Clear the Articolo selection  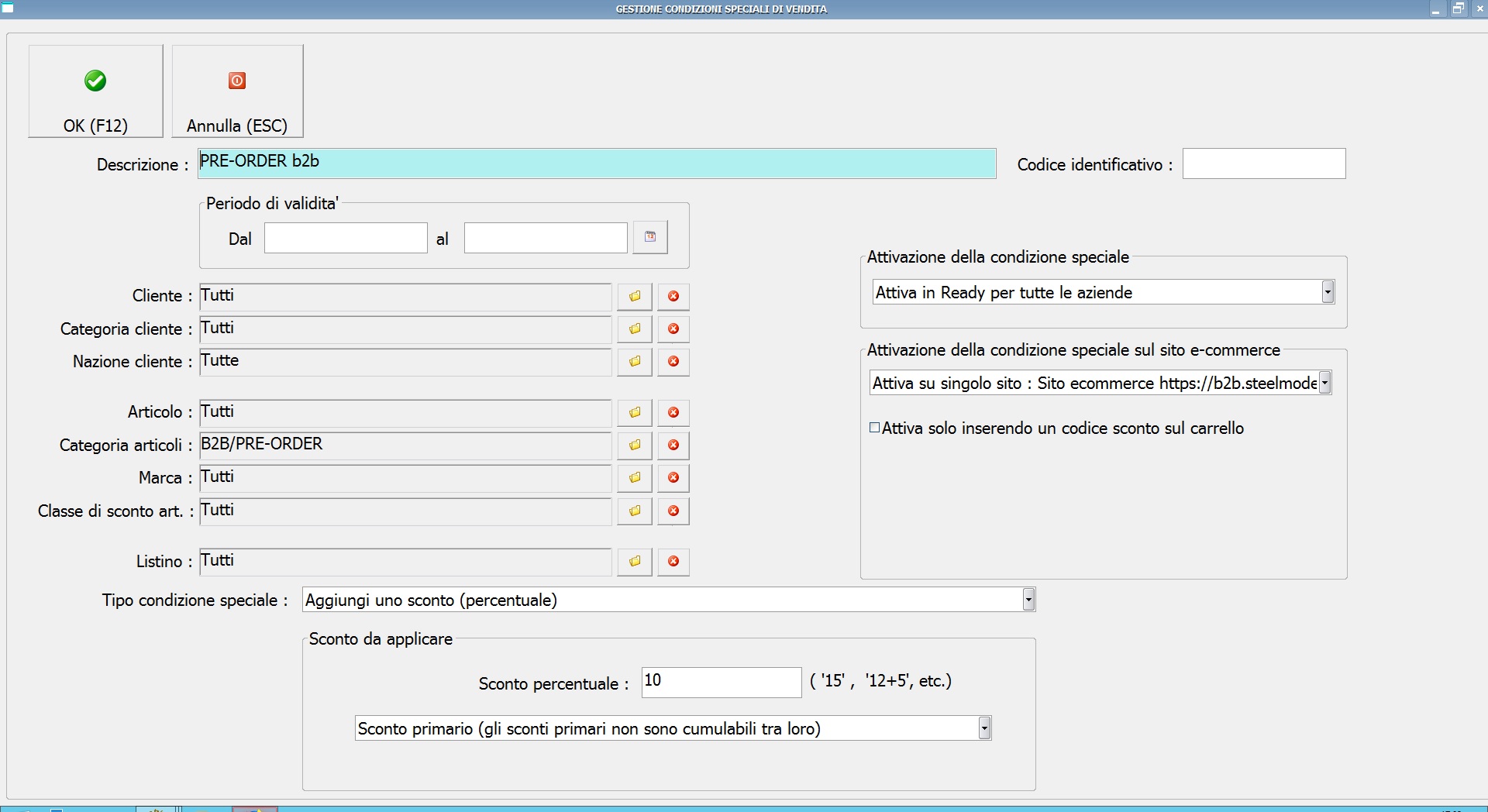673,413
